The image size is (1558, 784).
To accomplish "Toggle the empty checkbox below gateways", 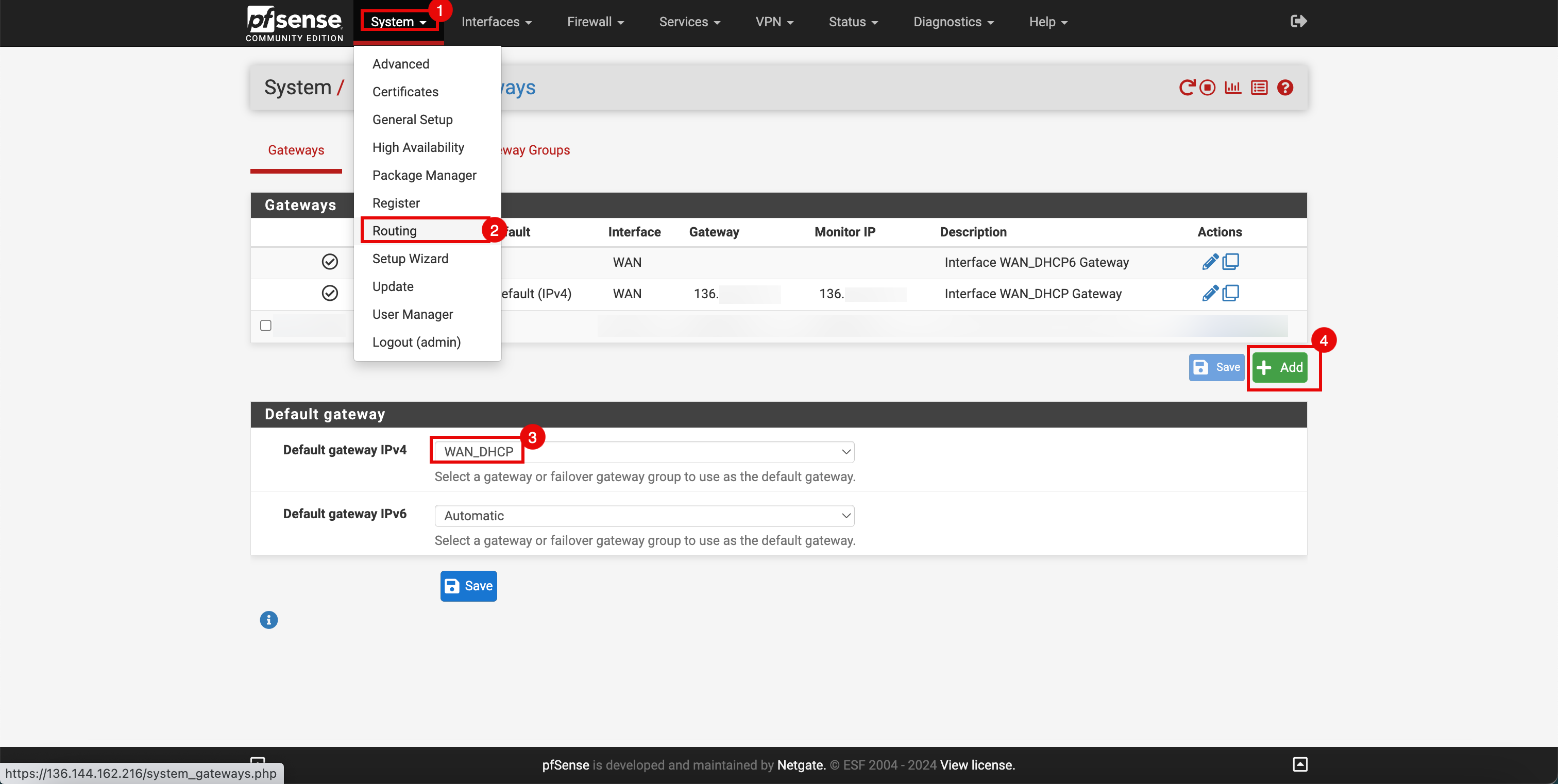I will coord(266,325).
